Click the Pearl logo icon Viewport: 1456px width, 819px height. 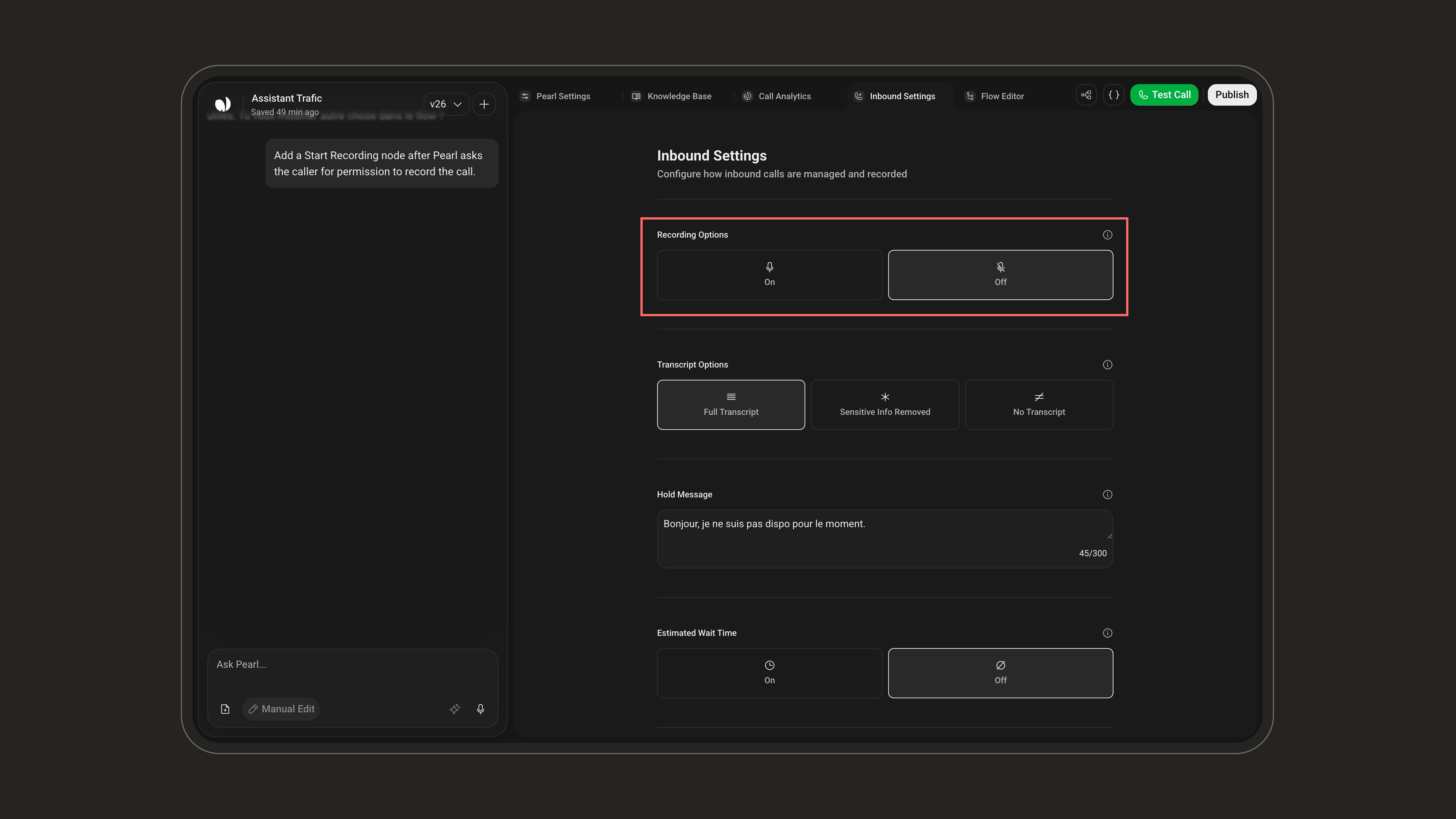[x=223, y=104]
